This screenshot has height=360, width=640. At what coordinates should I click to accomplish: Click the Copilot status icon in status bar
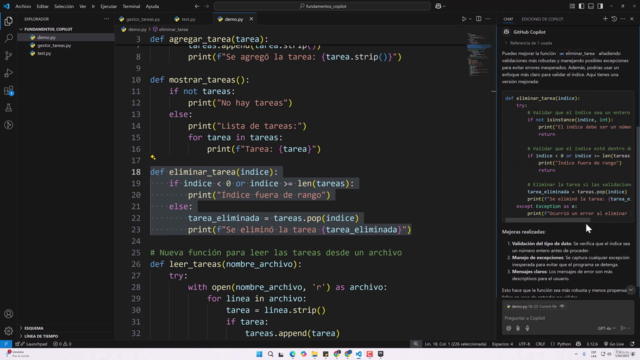pos(578,344)
